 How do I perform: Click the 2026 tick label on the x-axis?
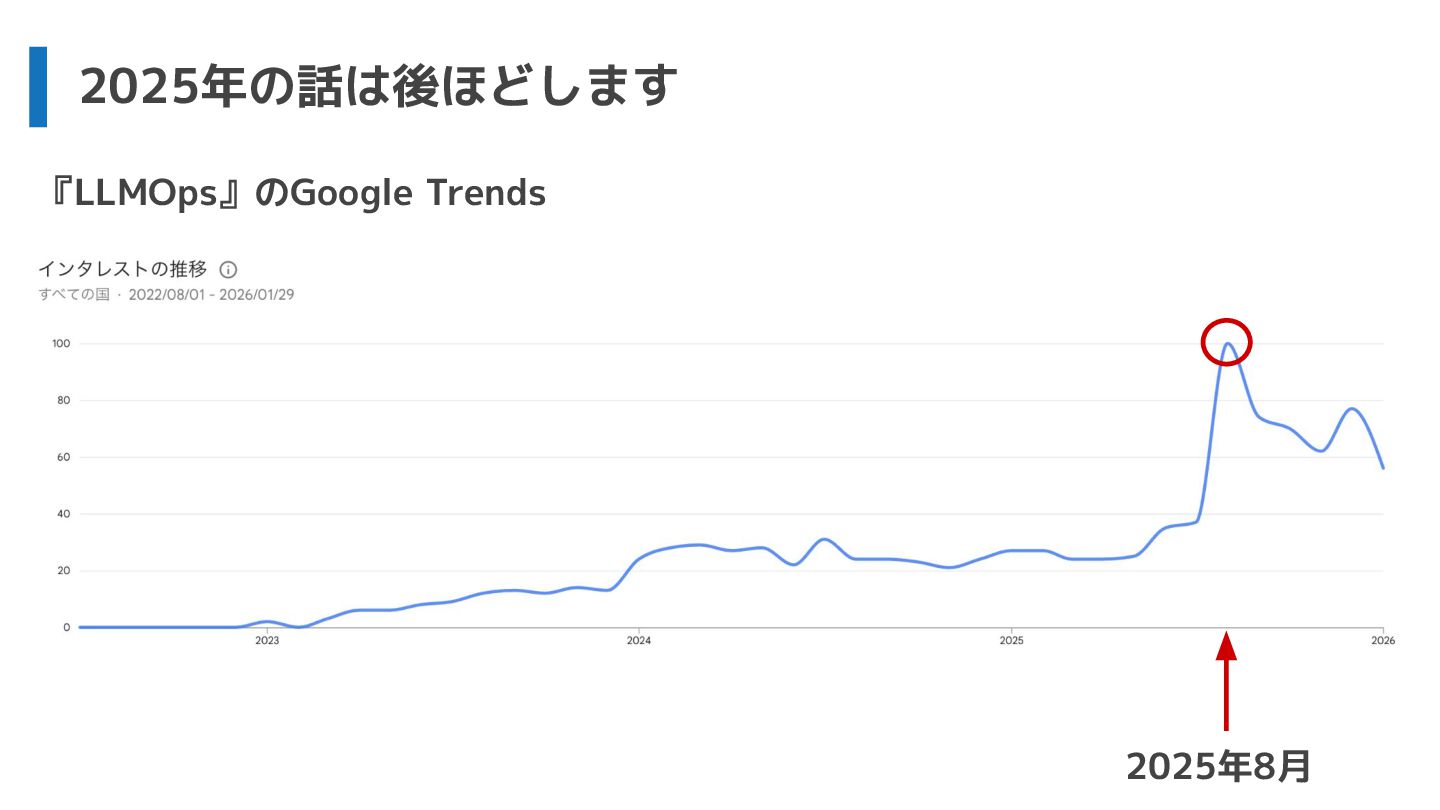[1382, 641]
